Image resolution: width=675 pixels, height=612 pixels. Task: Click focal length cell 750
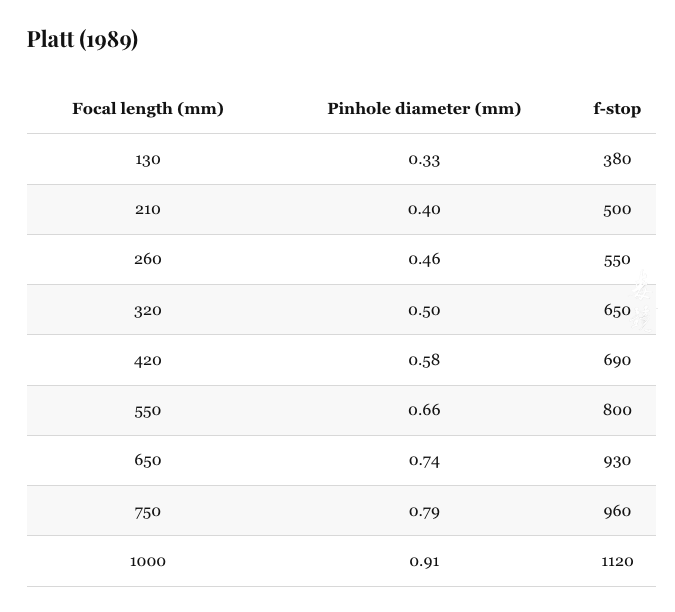pos(148,512)
